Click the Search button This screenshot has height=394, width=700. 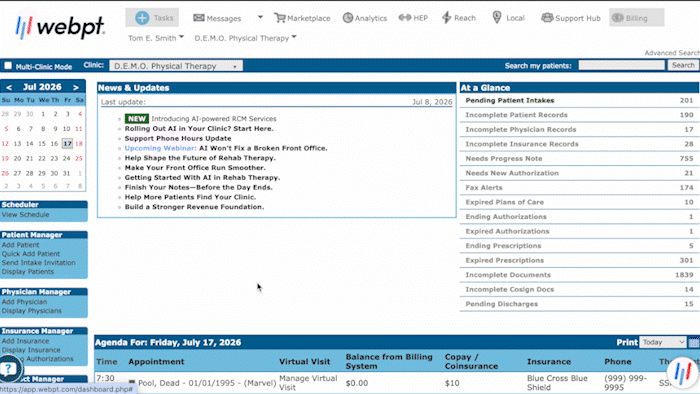[x=683, y=65]
